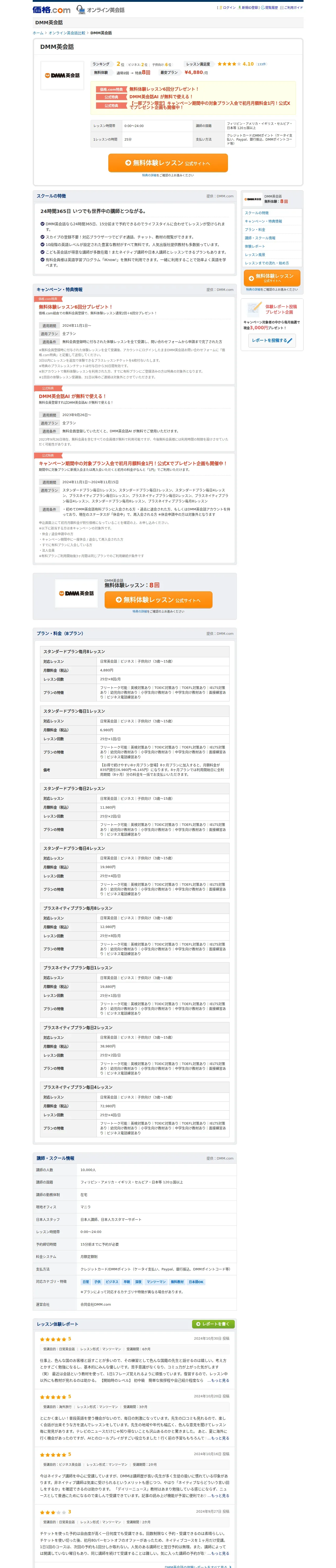Select 無料体験レッスン6回分プレゼント！ campaign heading
Viewport: 336px width, 1568px height.
coord(76,307)
